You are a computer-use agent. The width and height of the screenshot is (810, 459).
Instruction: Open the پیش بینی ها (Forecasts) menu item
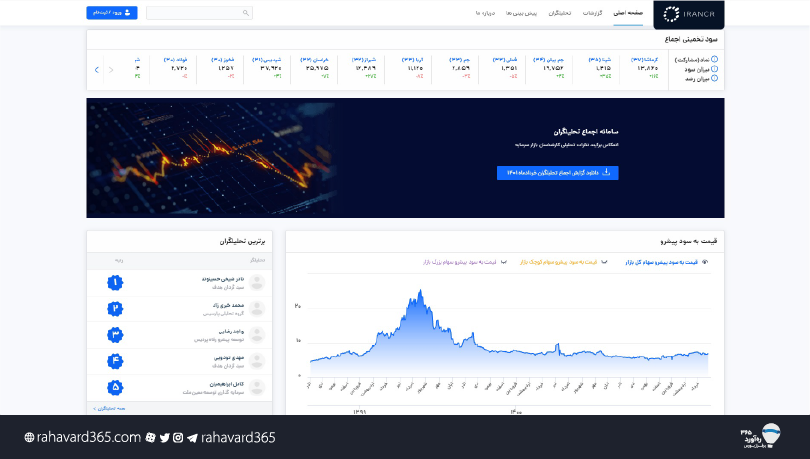[x=521, y=13]
